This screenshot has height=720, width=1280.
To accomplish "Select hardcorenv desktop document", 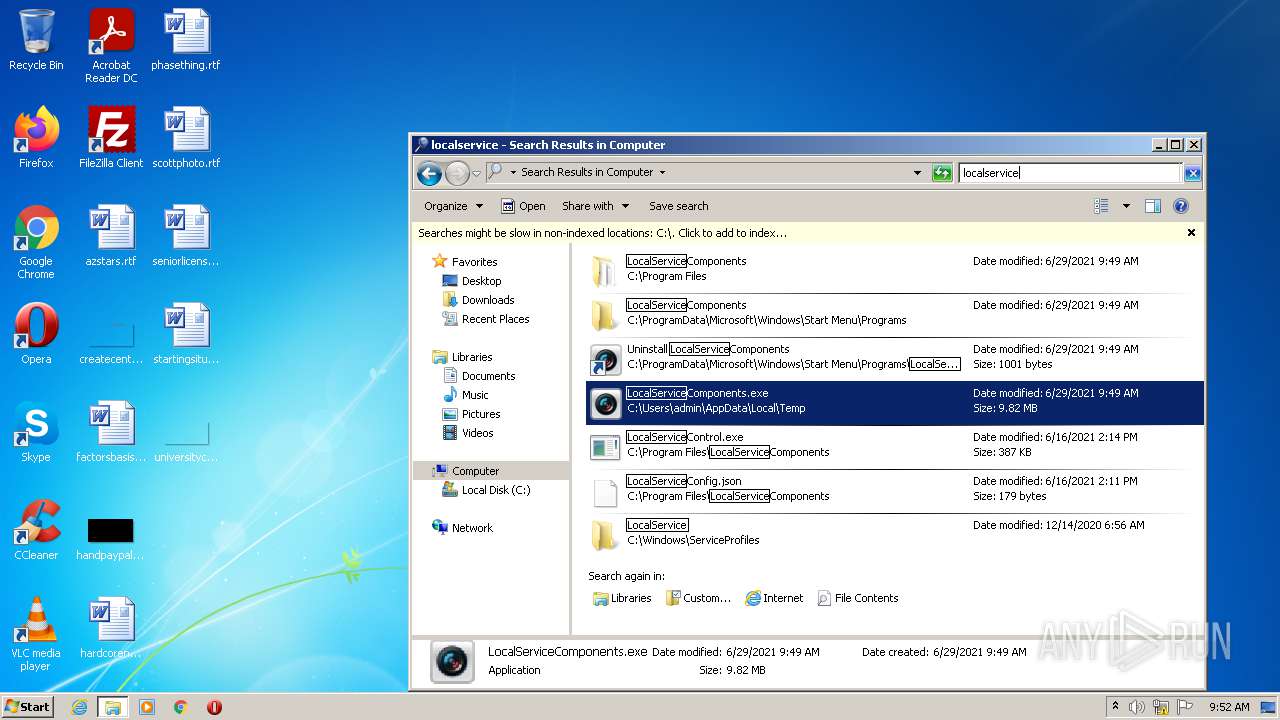I will coord(111,628).
